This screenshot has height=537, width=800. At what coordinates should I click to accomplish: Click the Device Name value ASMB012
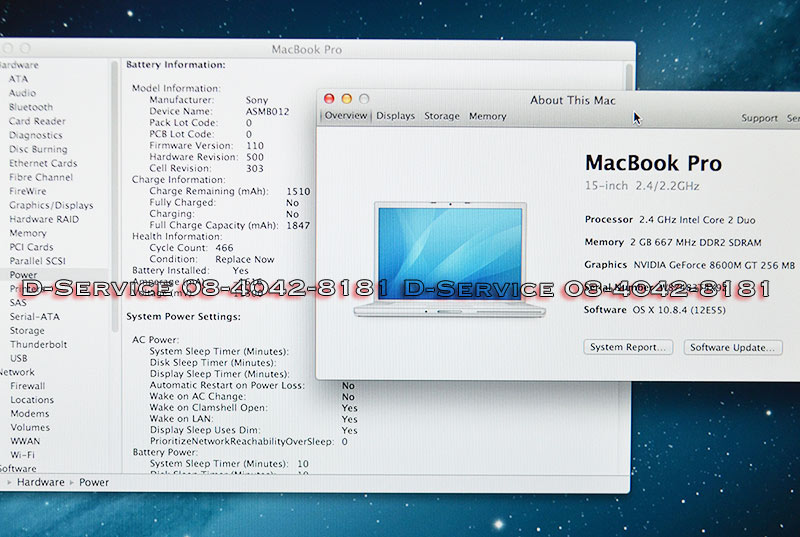pos(267,111)
